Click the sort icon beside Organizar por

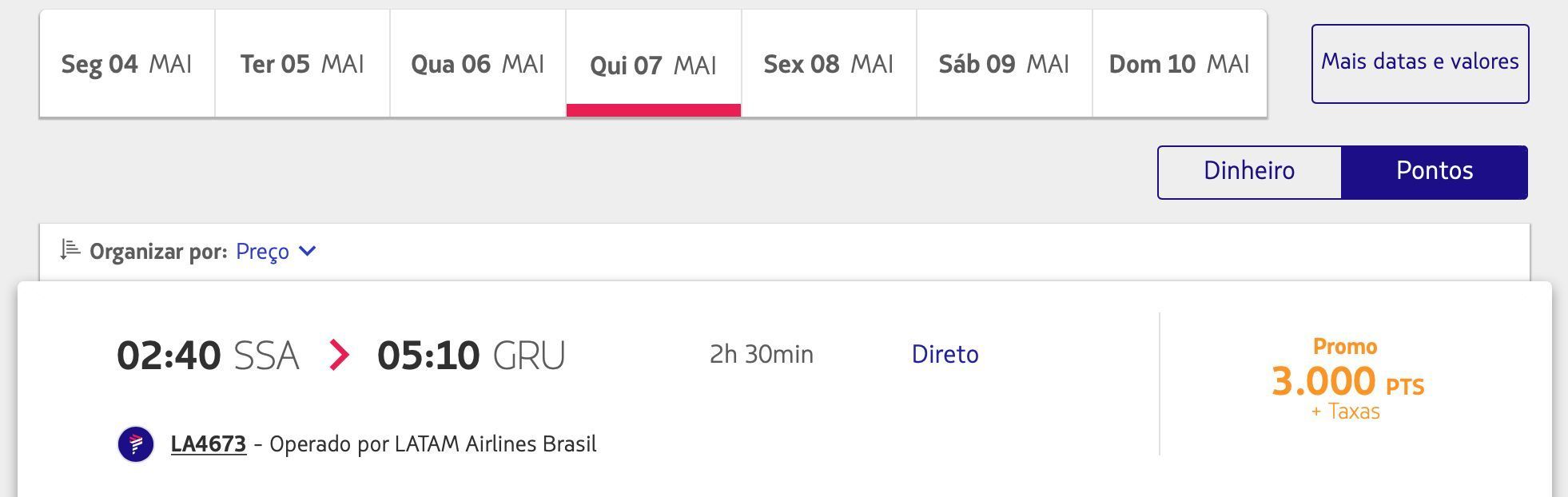70,250
